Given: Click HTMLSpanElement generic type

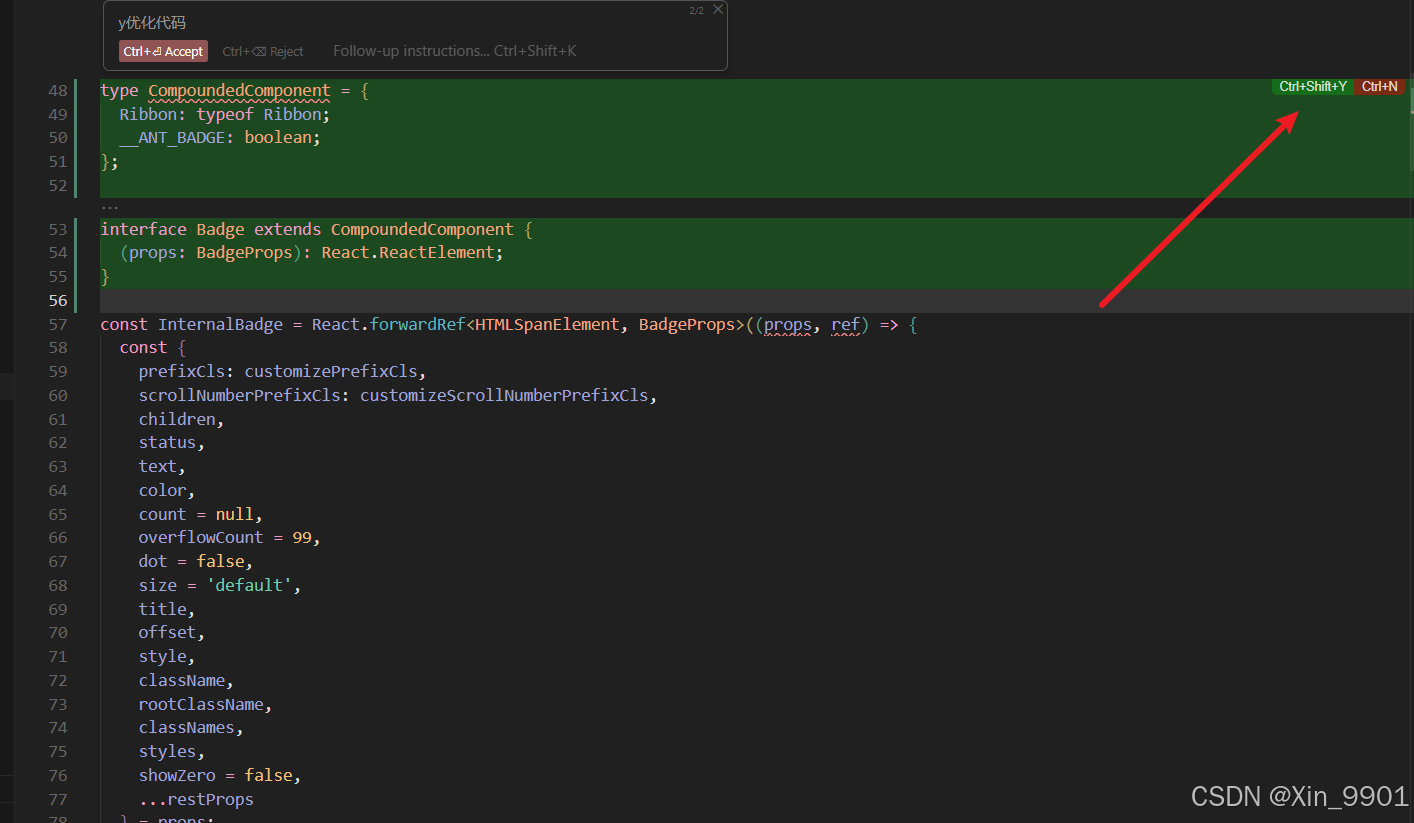Looking at the screenshot, I should (547, 324).
